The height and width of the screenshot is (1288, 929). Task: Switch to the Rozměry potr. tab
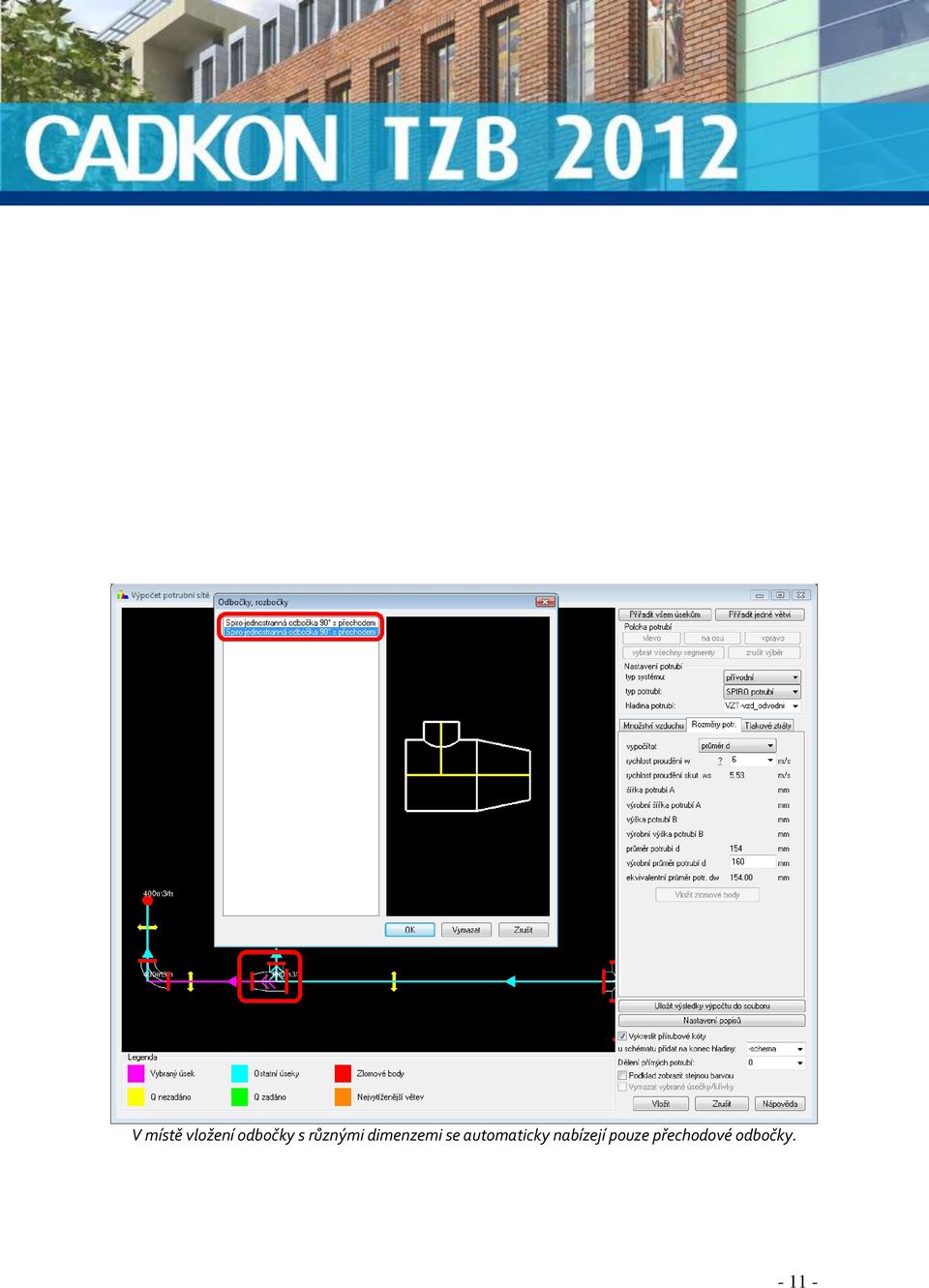coord(713,725)
